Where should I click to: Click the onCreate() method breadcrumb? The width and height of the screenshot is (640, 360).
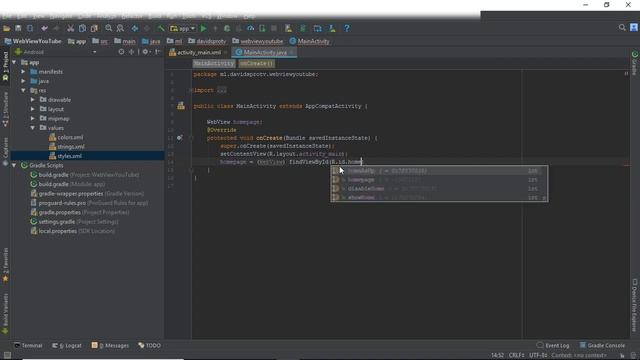click(256, 64)
